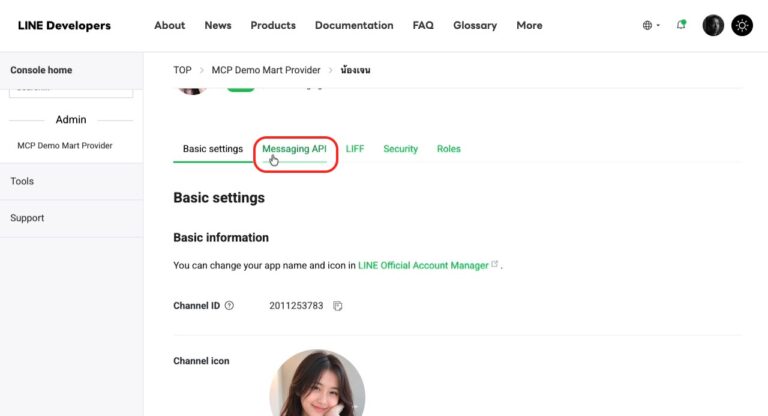Show the Channel ID help tooltip
Viewport: 768px width, 416px height.
229,305
